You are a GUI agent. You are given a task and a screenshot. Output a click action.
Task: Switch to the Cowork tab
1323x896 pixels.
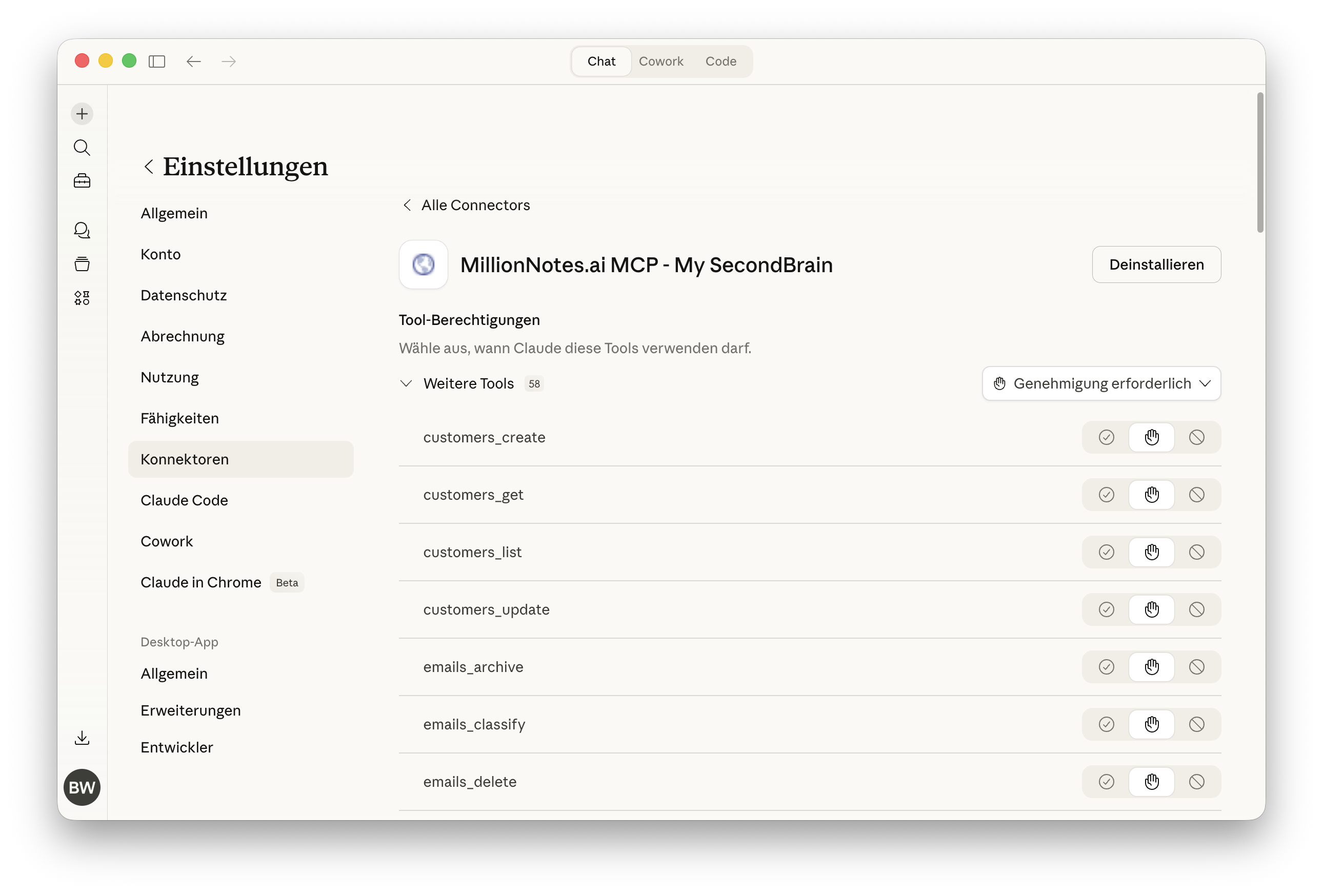point(661,61)
